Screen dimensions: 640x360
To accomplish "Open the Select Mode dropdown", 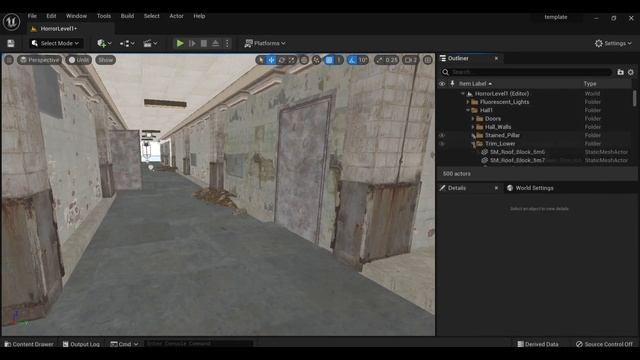I will tap(55, 43).
